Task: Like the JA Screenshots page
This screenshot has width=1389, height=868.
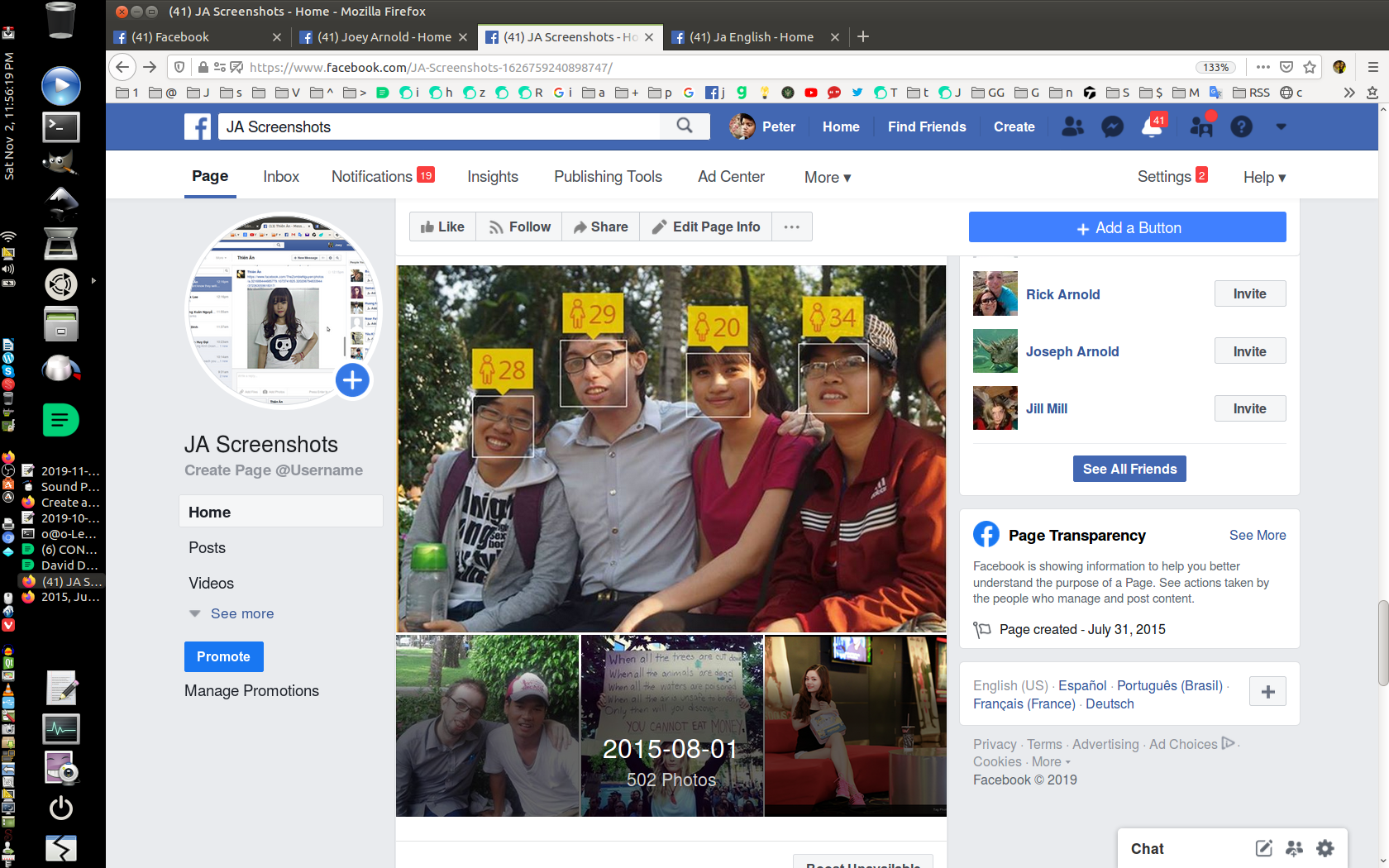Action: [442, 226]
